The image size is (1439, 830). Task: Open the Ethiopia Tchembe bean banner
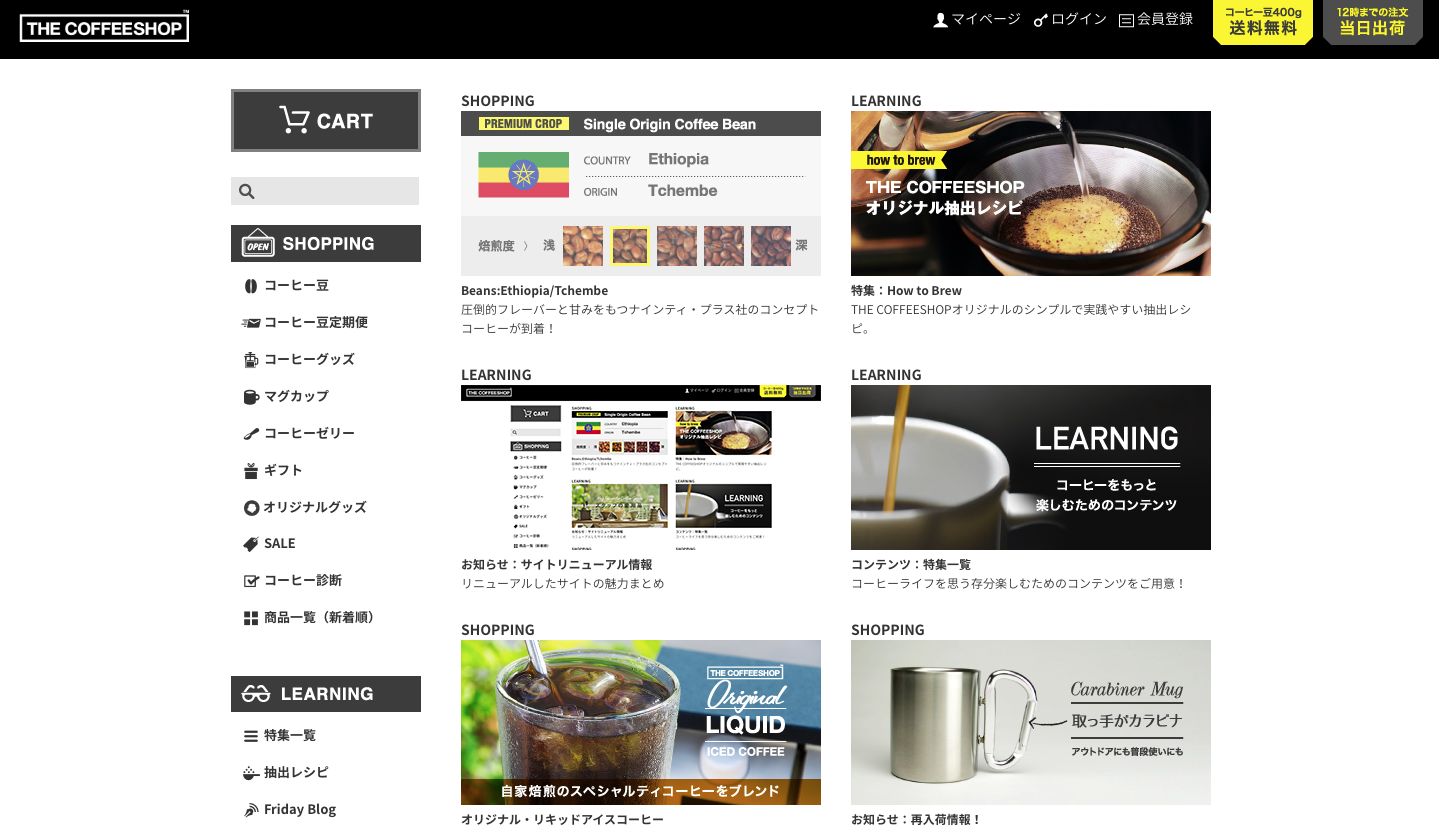pyautogui.click(x=641, y=193)
